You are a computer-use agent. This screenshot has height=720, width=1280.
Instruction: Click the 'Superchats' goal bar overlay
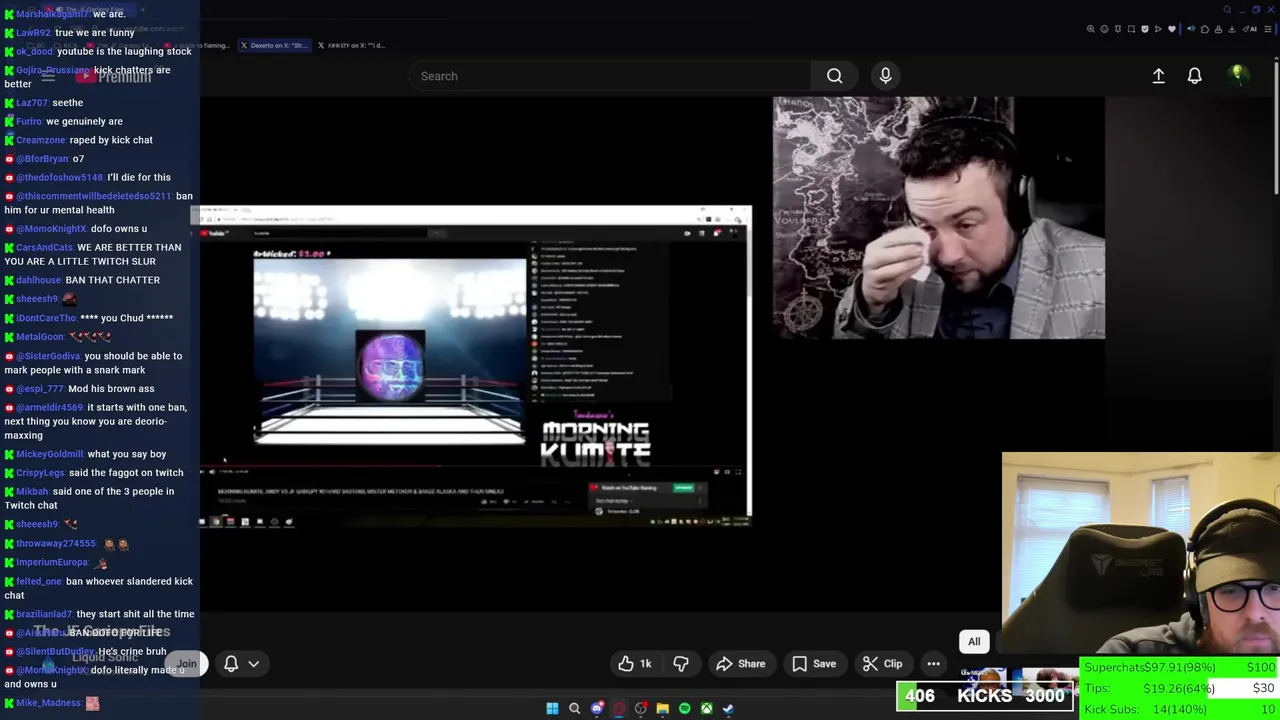[x=1180, y=667]
